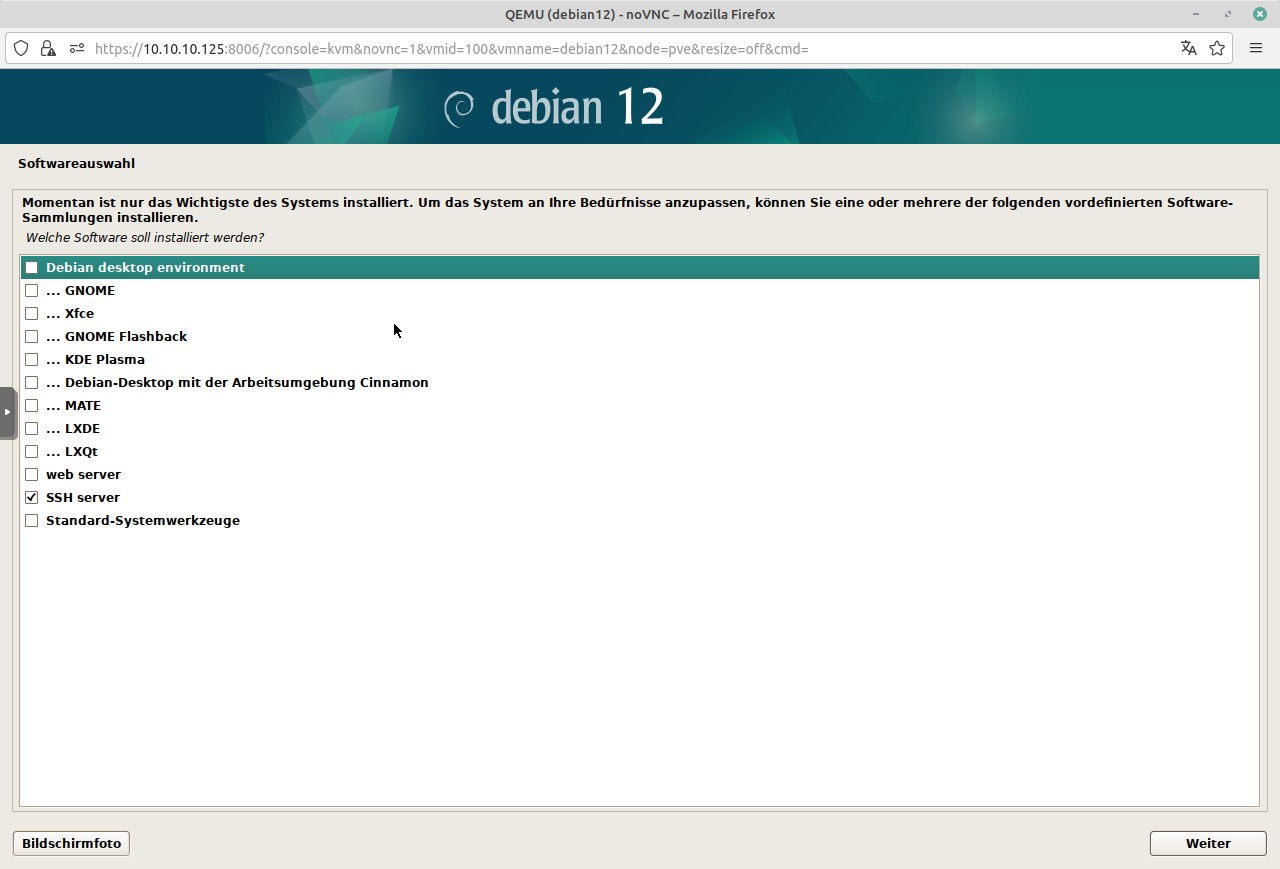The image size is (1280, 869).
Task: Click the translate page icon
Action: click(x=1189, y=48)
